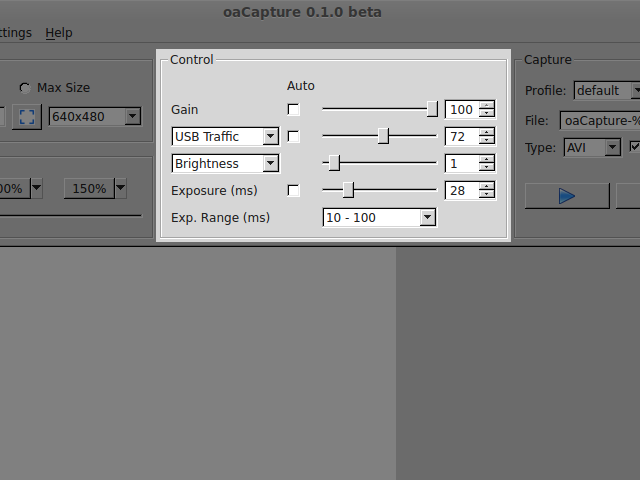Viewport: 640px width, 480px height.
Task: Click the USB Traffic slider handle
Action: 383,136
